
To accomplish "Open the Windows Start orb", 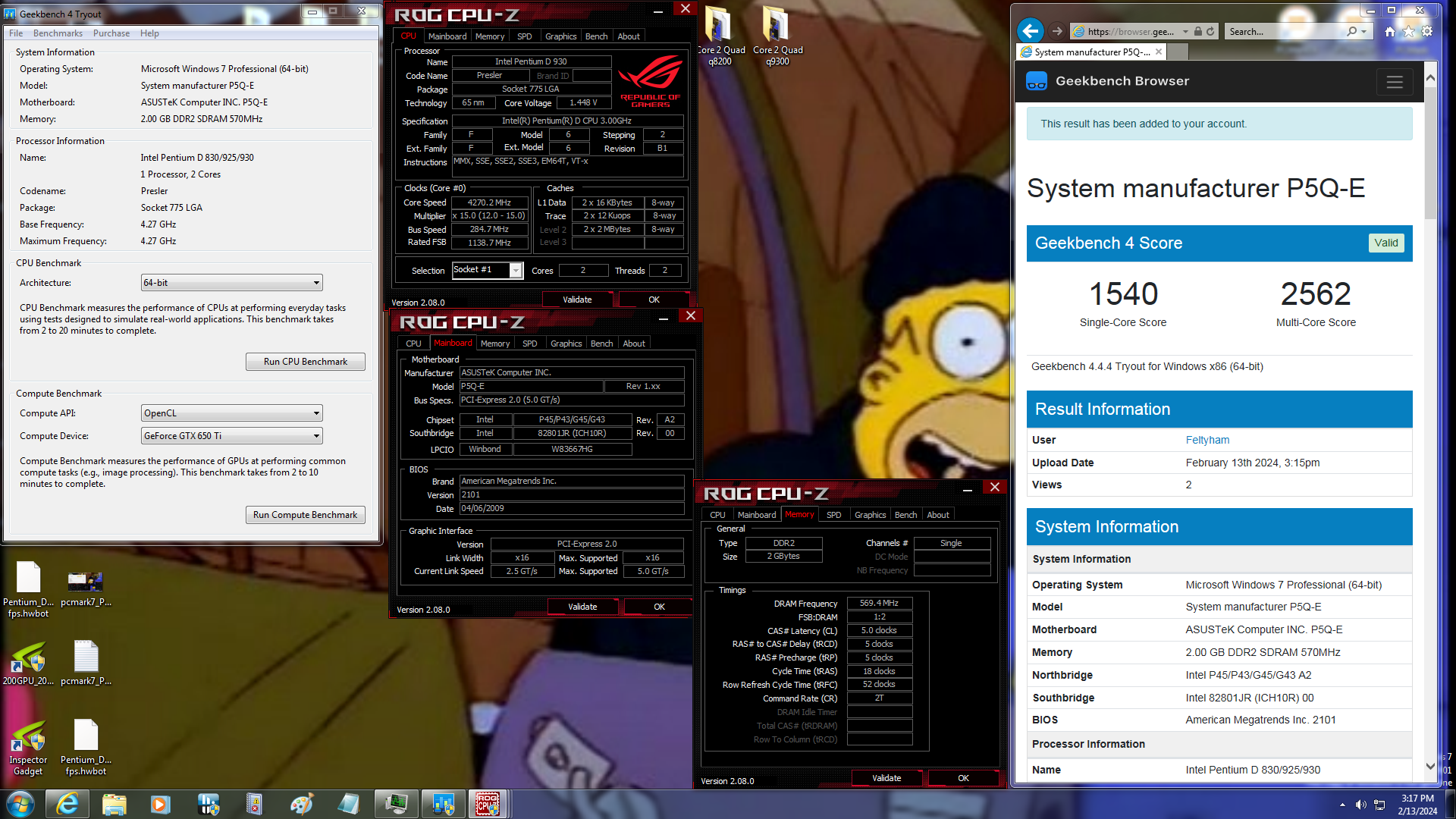I will coord(20,803).
